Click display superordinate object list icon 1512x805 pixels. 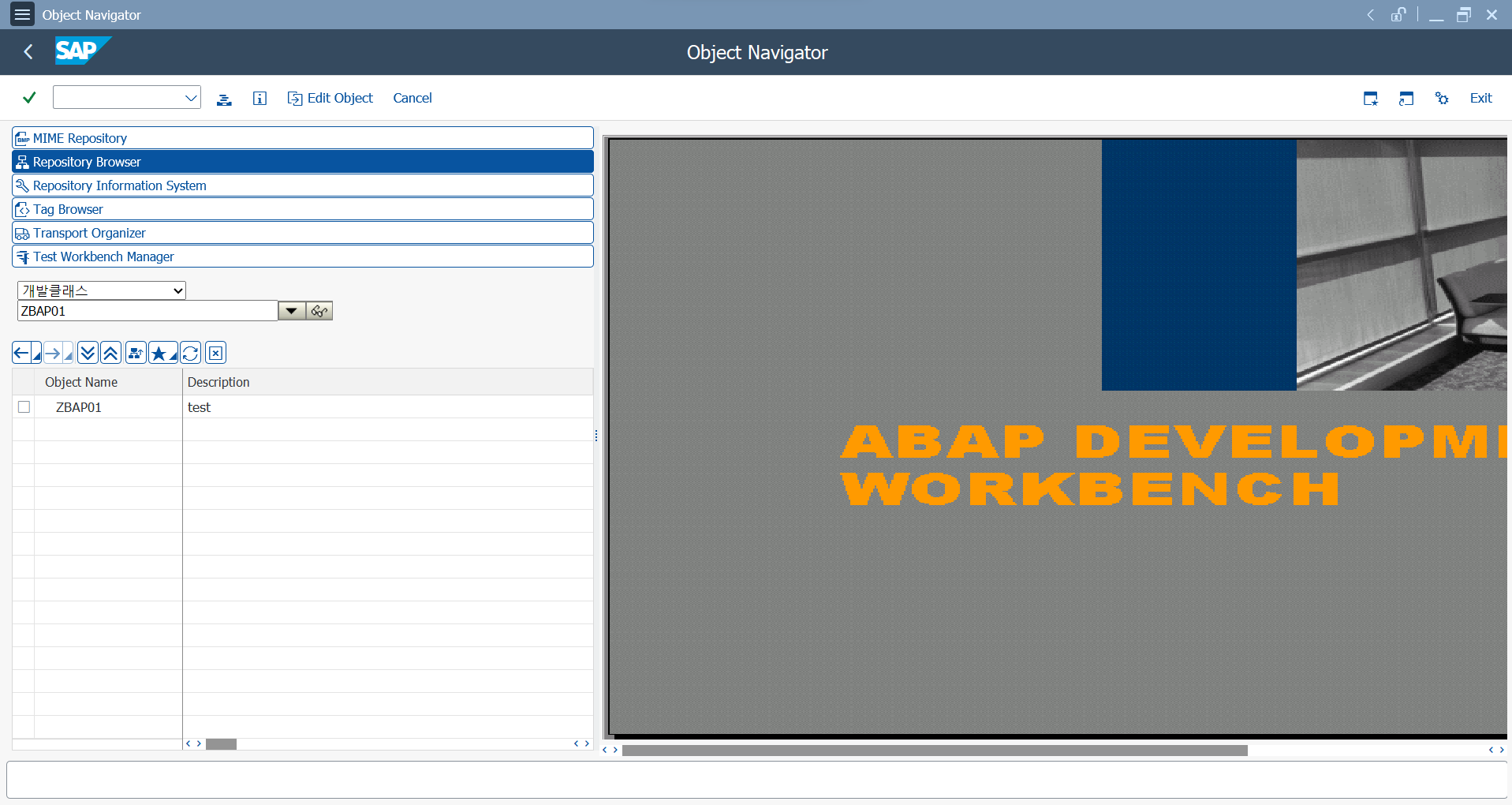point(136,353)
